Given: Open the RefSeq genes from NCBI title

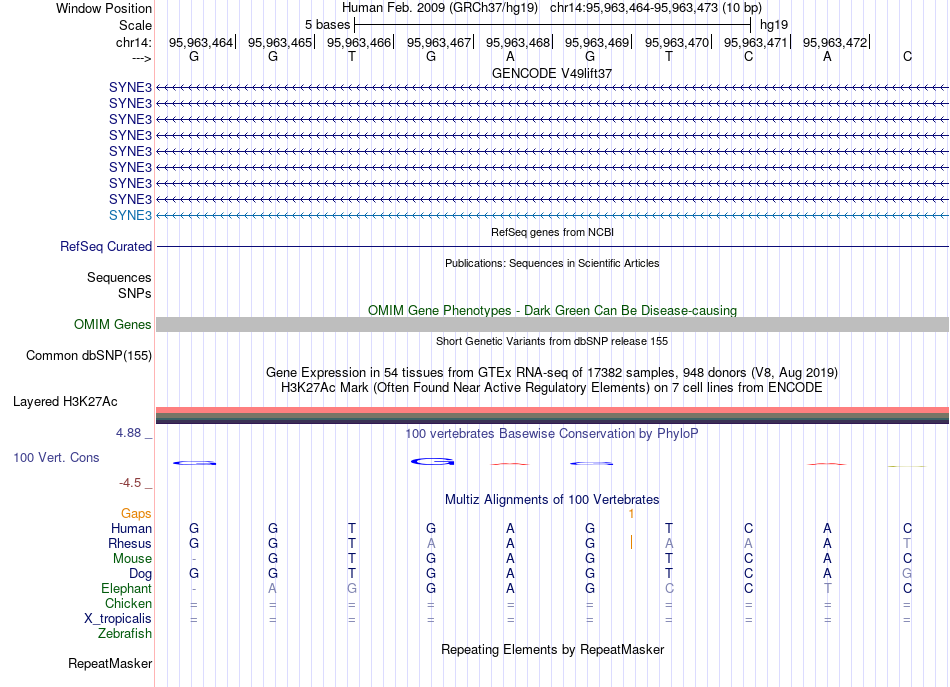Looking at the screenshot, I should click(x=552, y=232).
